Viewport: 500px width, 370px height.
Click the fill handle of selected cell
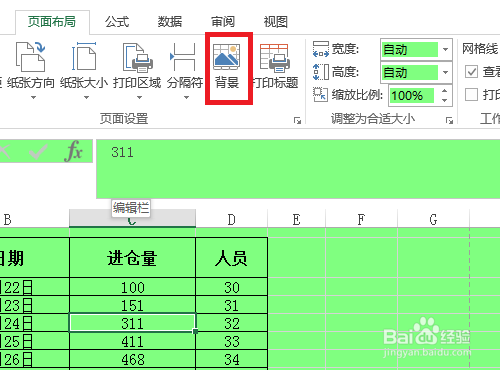click(x=195, y=331)
